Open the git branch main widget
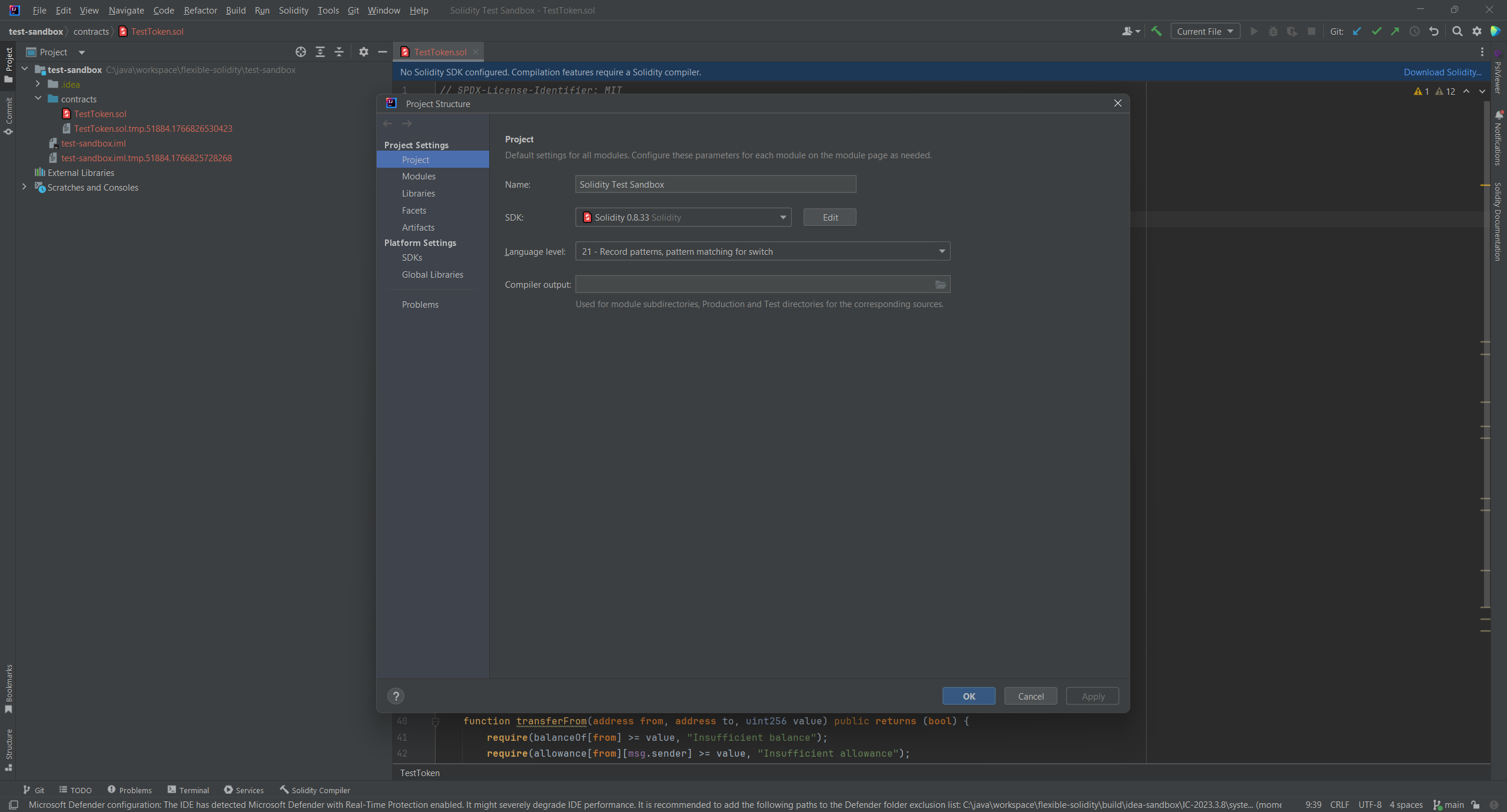The image size is (1507, 812). 1449,804
